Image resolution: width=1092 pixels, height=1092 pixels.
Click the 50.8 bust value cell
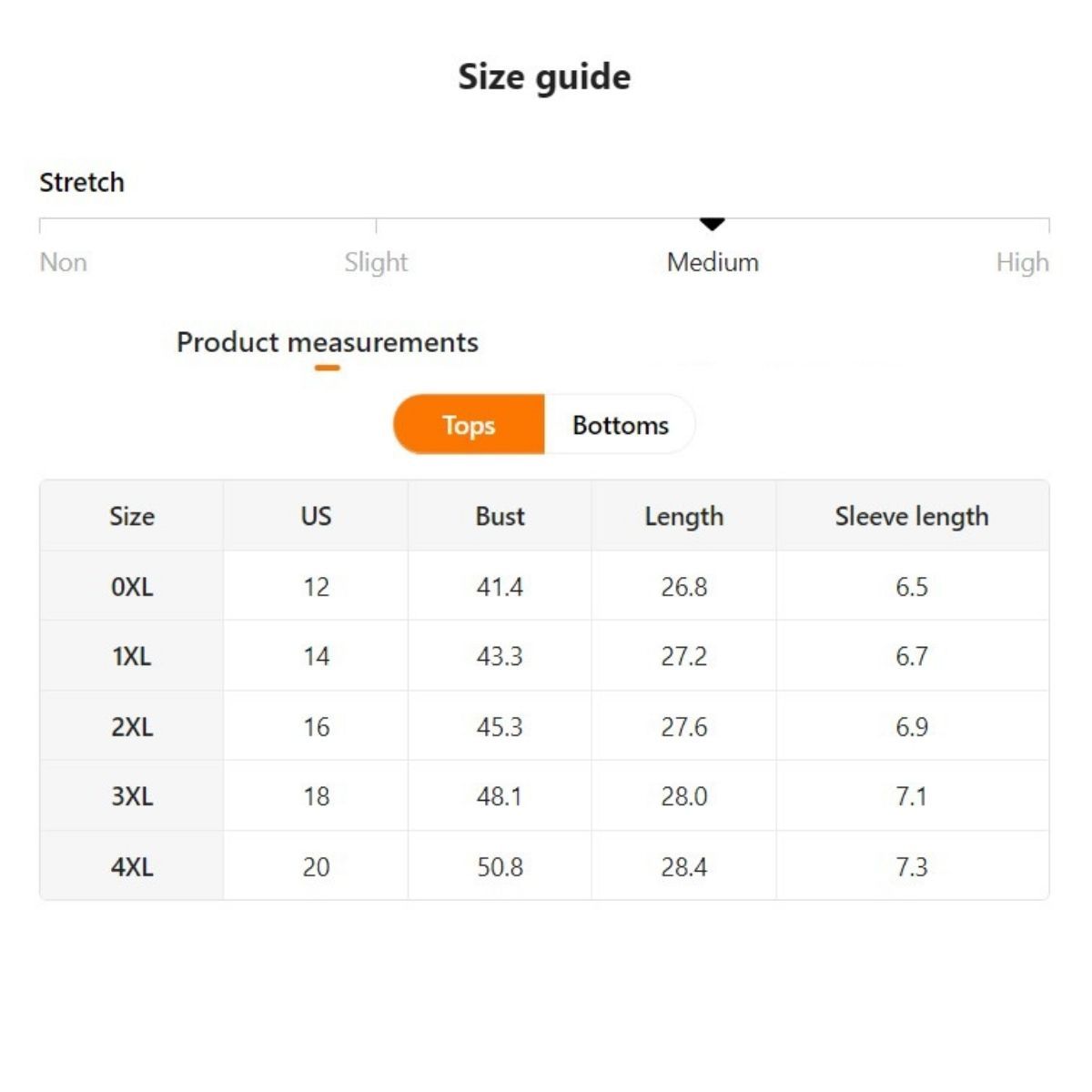tap(500, 866)
